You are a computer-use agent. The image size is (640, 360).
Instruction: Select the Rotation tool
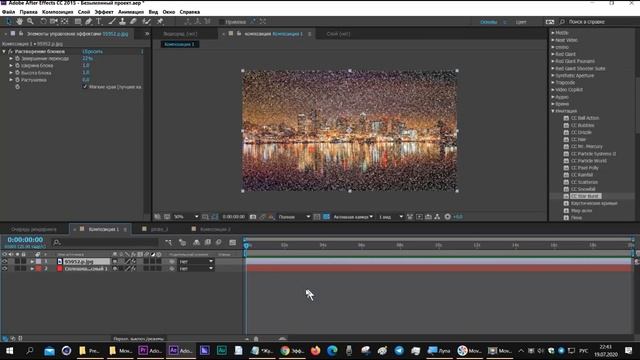pyautogui.click(x=43, y=21)
